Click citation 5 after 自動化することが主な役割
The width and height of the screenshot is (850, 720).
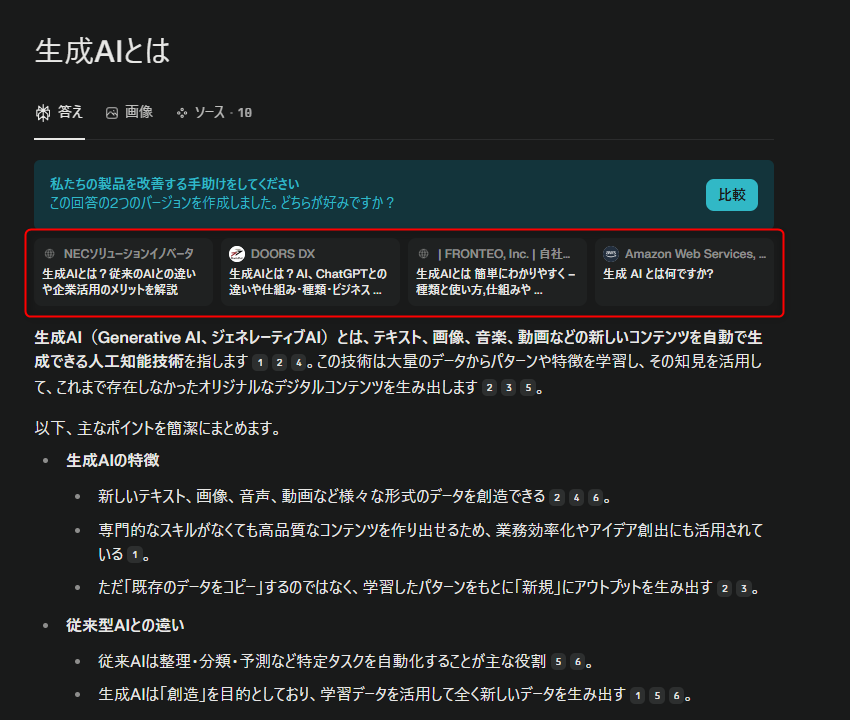(x=558, y=661)
